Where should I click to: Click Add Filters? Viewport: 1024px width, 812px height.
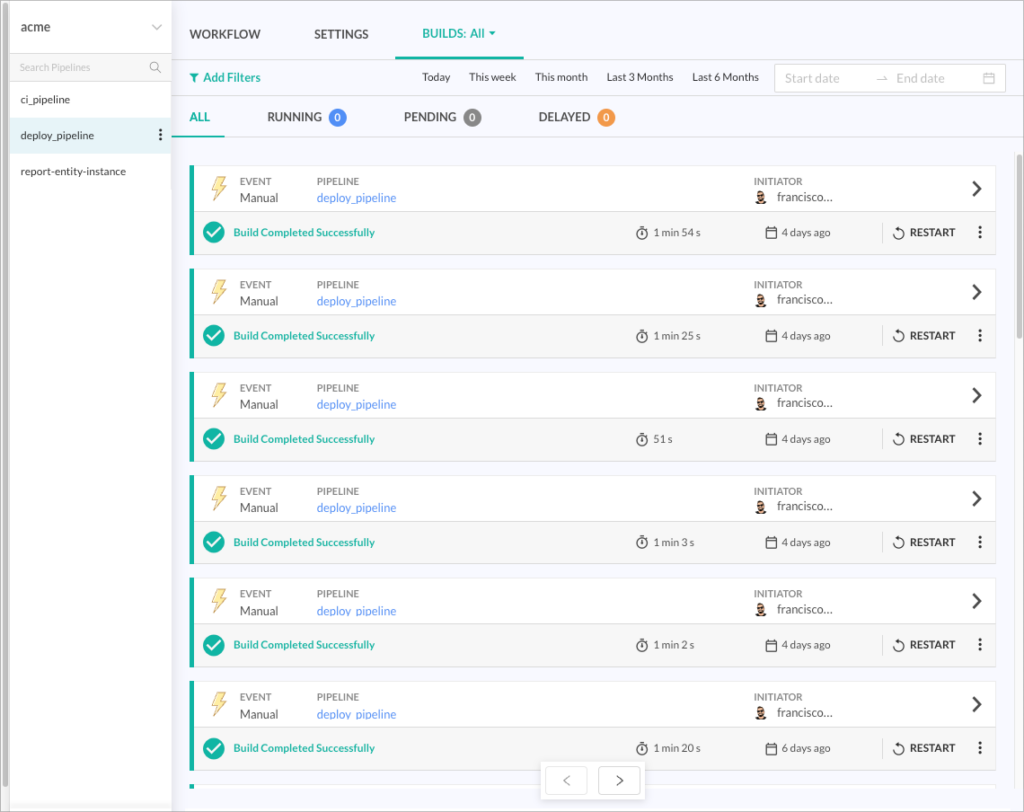pyautogui.click(x=224, y=77)
